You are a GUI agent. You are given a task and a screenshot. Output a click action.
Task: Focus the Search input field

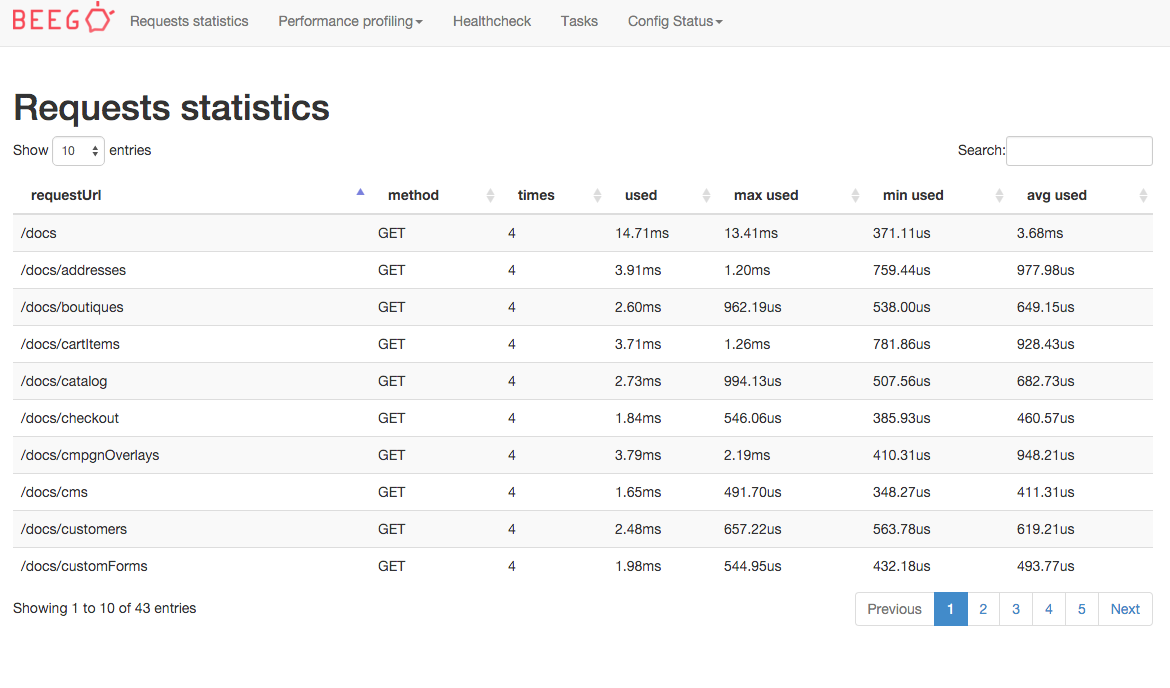[x=1079, y=151]
